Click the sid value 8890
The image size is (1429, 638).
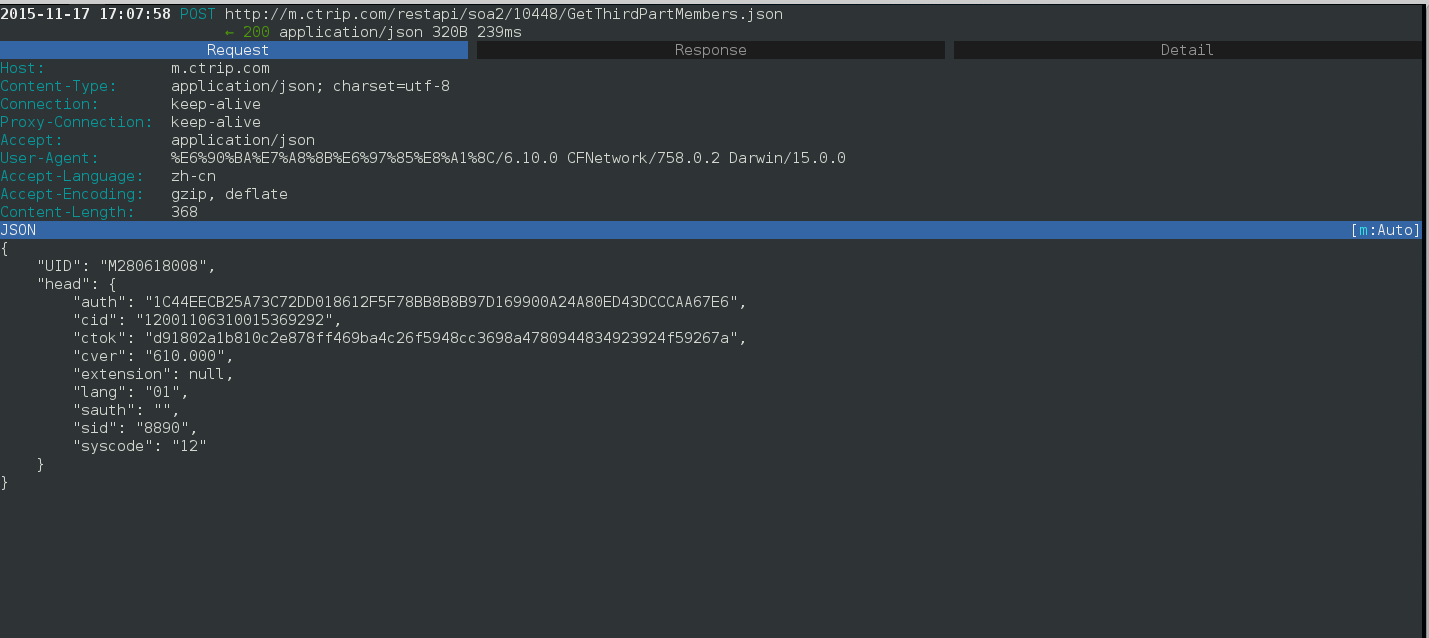[x=163, y=428]
